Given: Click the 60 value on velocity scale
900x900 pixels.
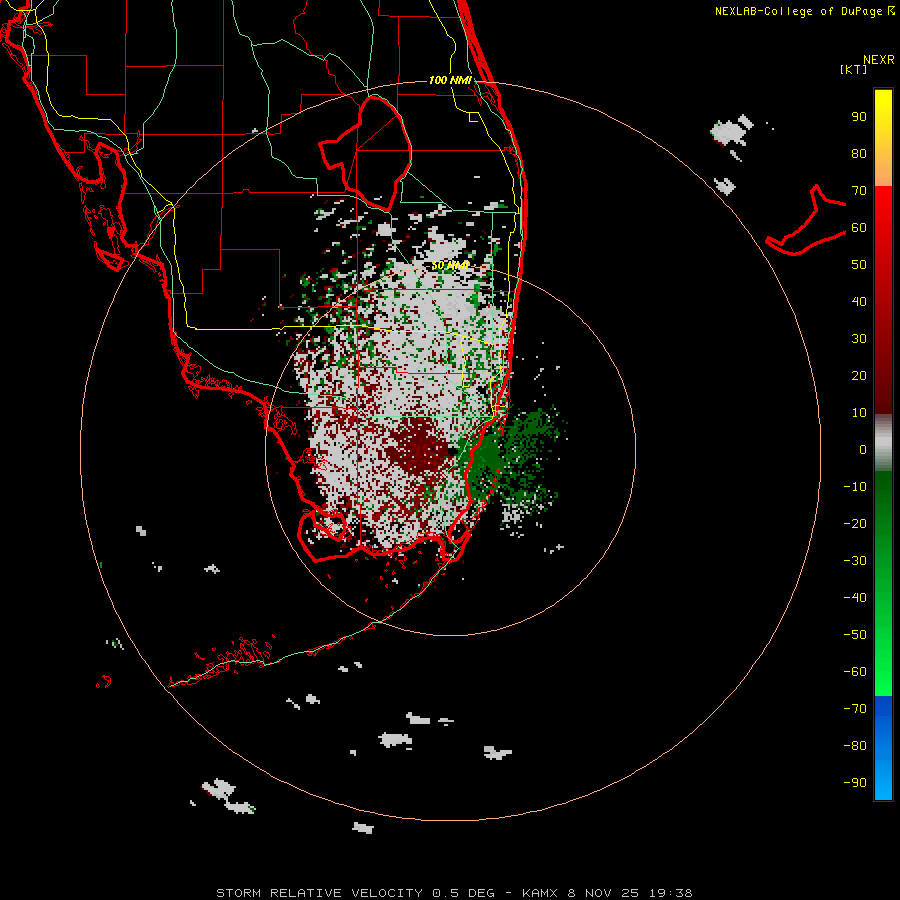Looking at the screenshot, I should click(859, 228).
